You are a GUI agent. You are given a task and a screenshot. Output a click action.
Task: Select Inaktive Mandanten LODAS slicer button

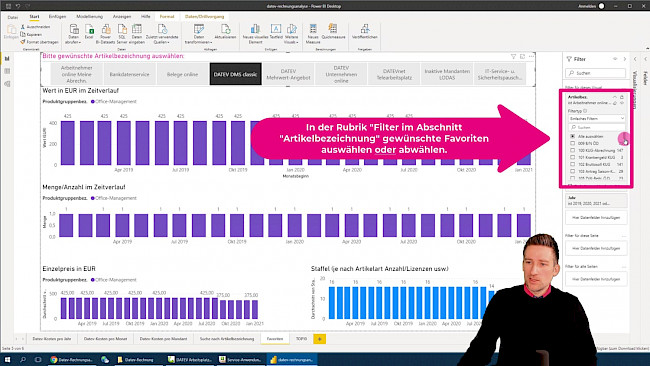(x=447, y=74)
